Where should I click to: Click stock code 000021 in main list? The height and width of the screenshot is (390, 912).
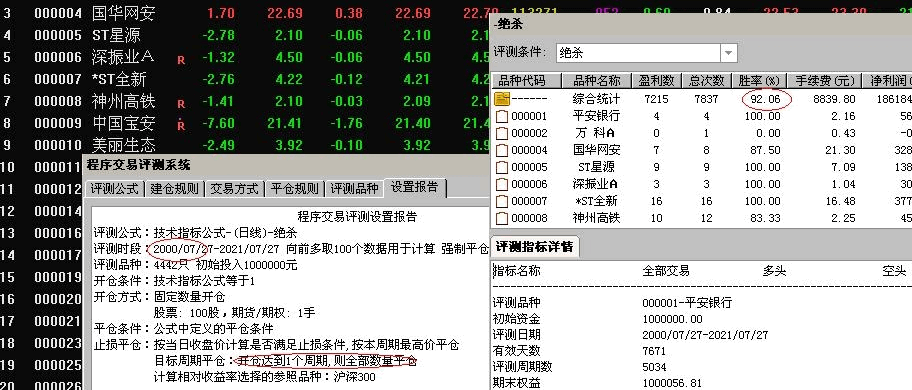(x=58, y=321)
